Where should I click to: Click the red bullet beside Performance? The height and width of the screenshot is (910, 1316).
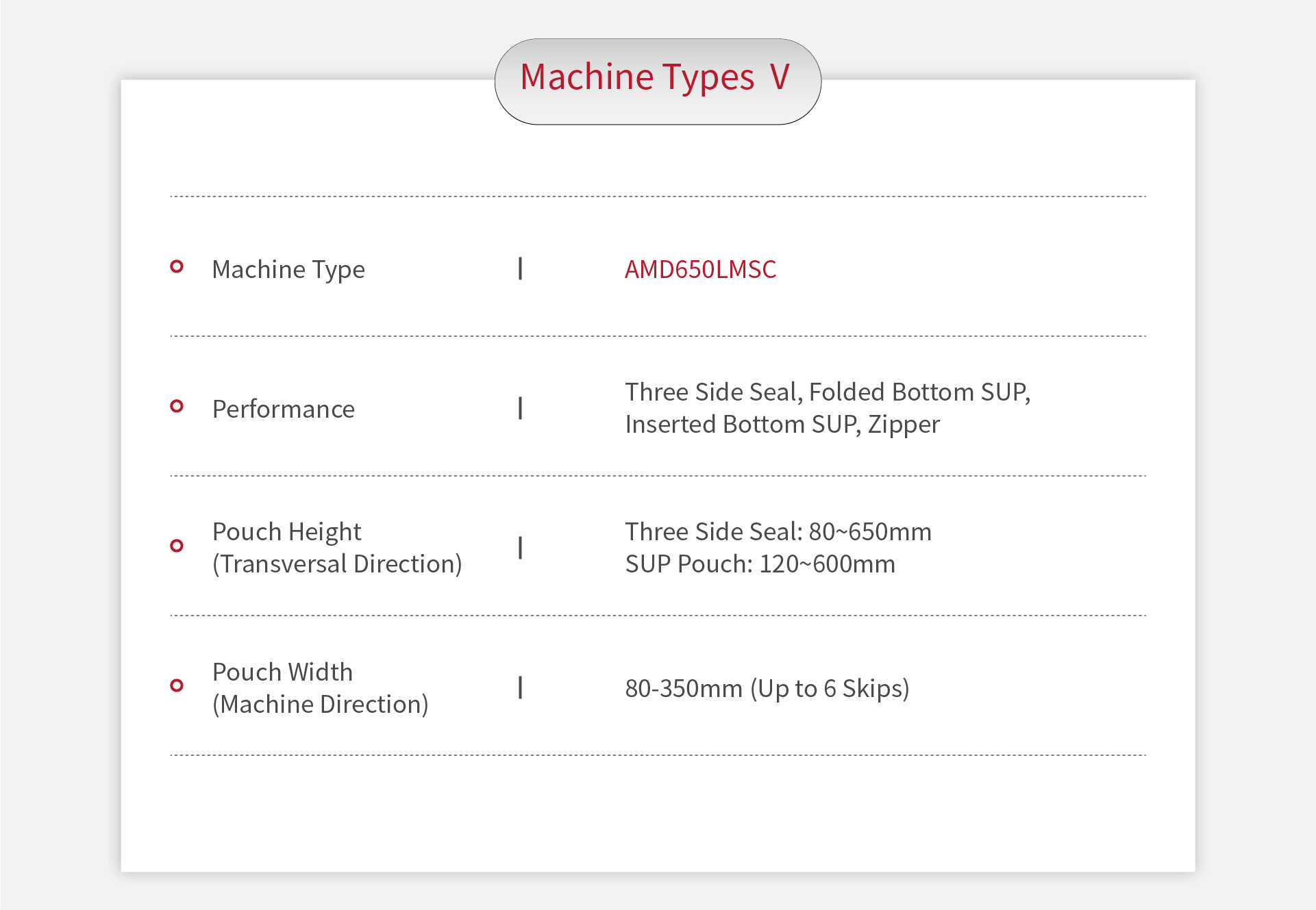177,406
